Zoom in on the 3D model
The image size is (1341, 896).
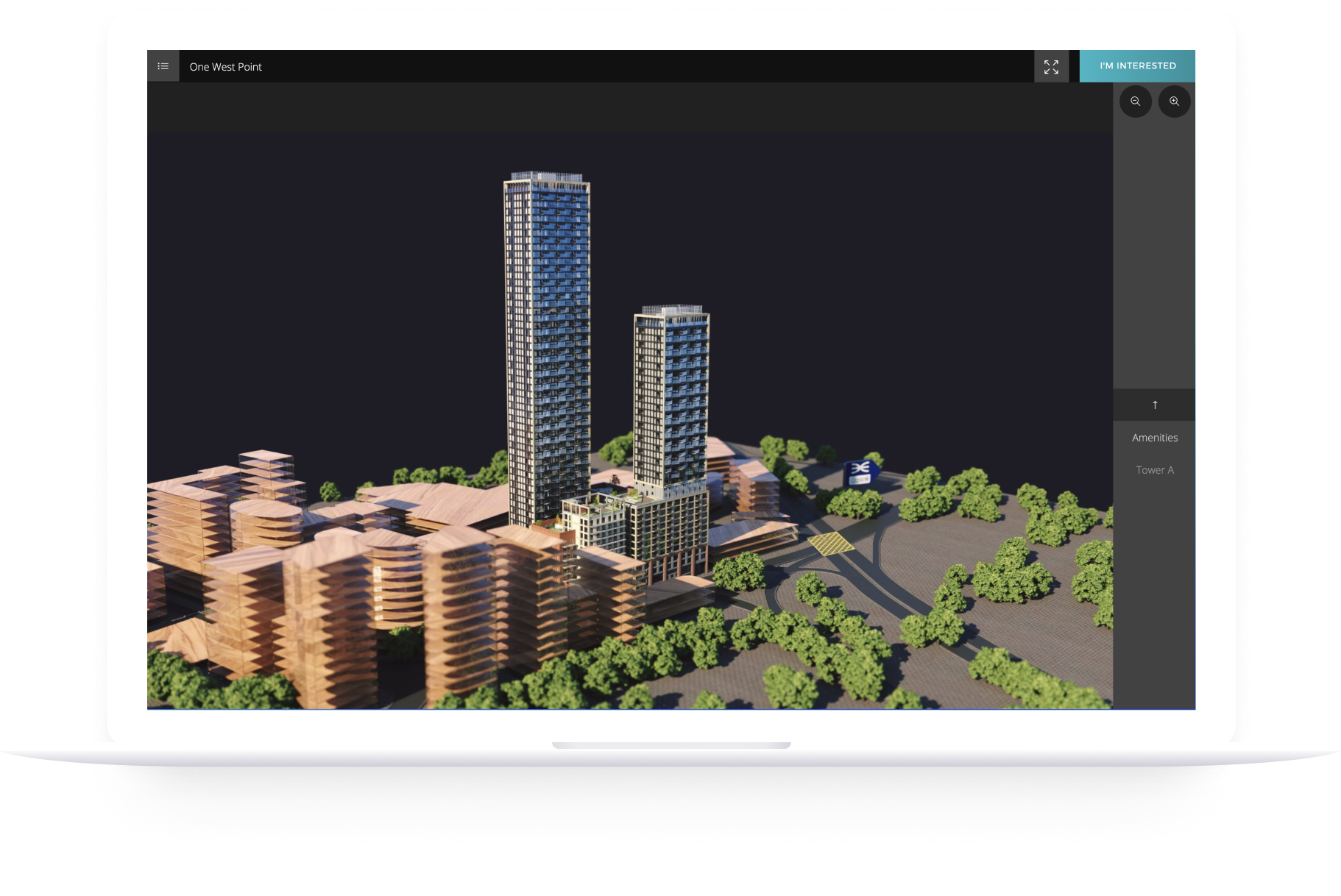(x=1175, y=102)
